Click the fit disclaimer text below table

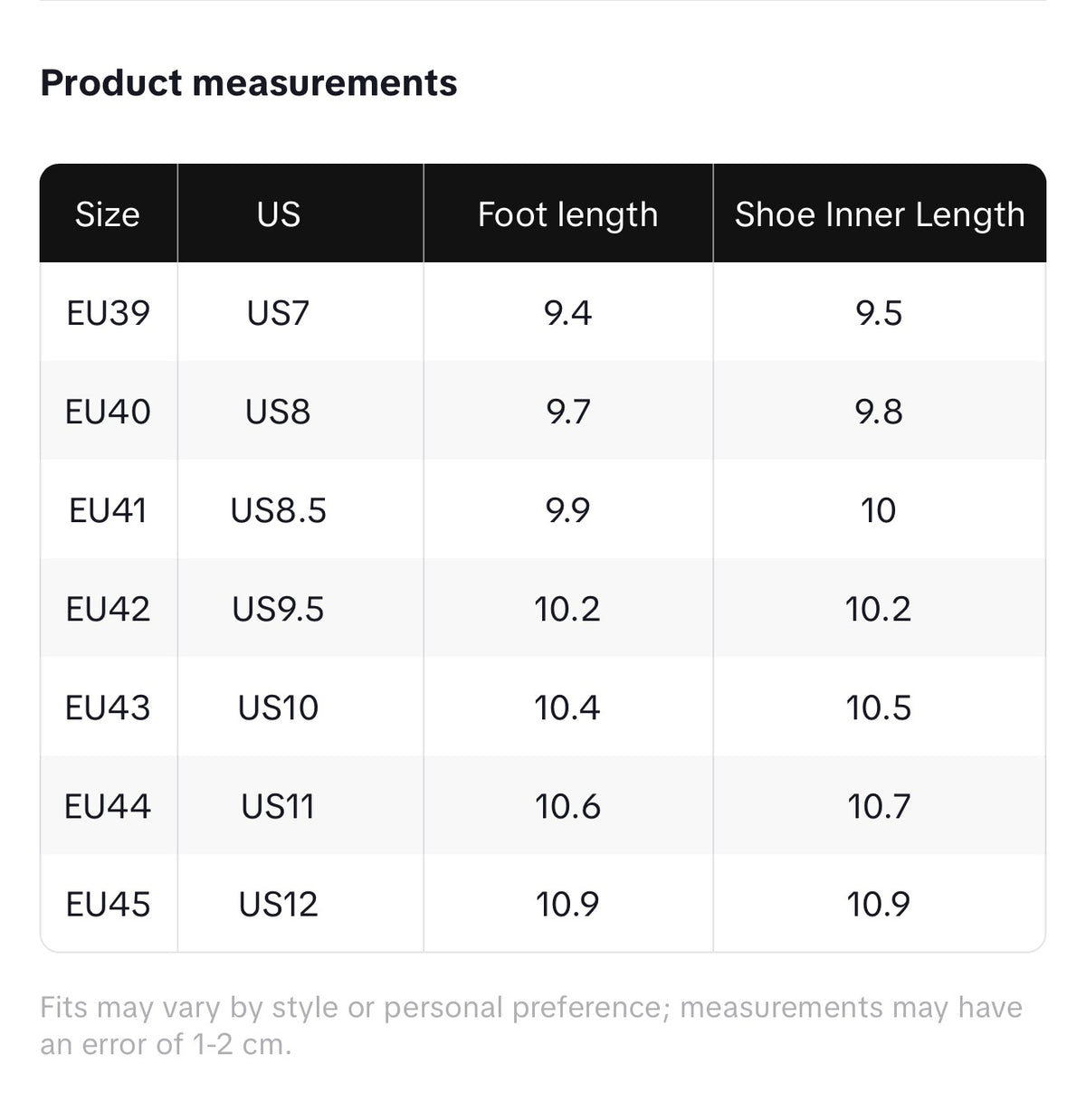(x=531, y=1026)
